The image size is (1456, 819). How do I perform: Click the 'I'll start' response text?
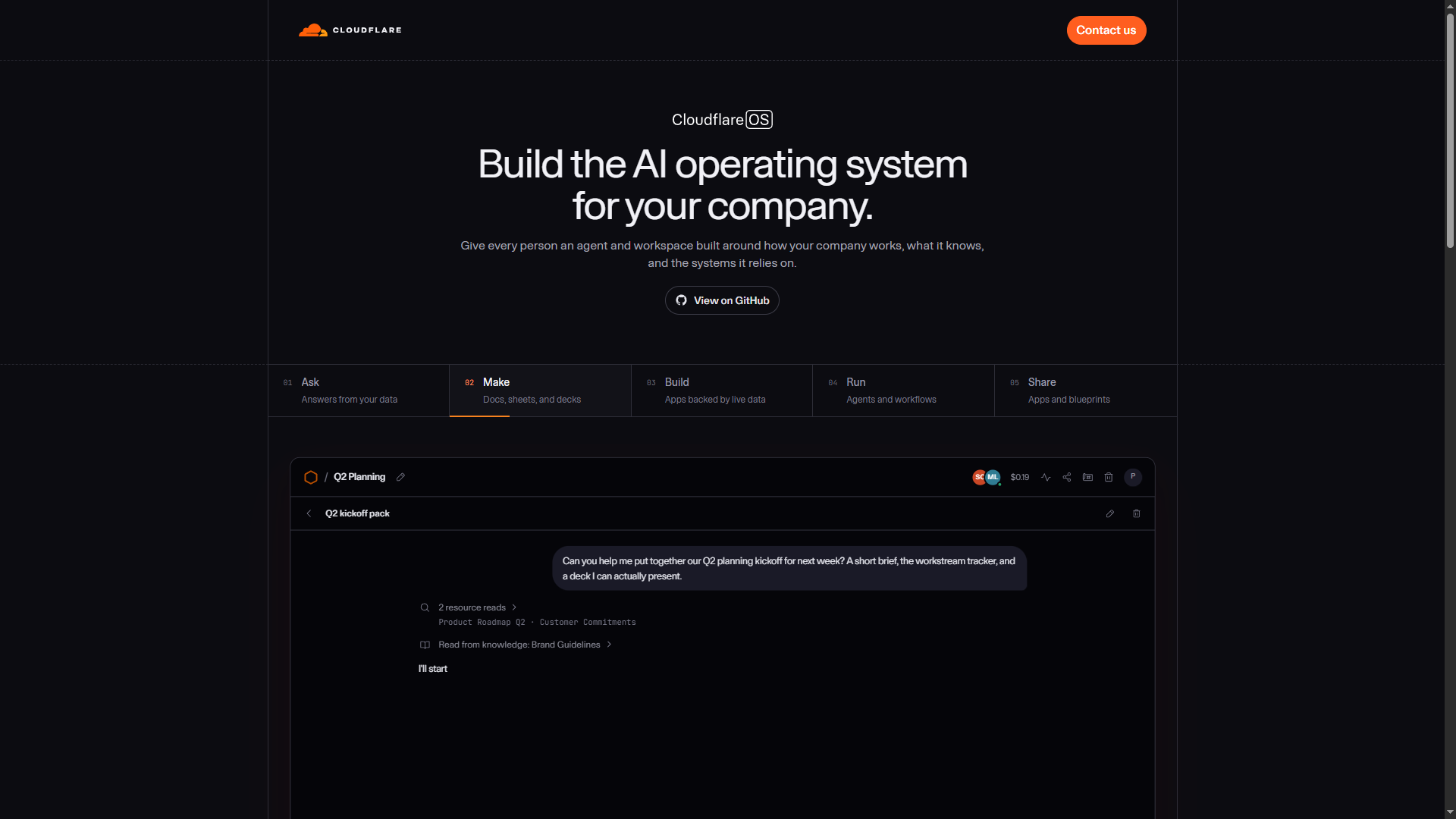(x=433, y=669)
